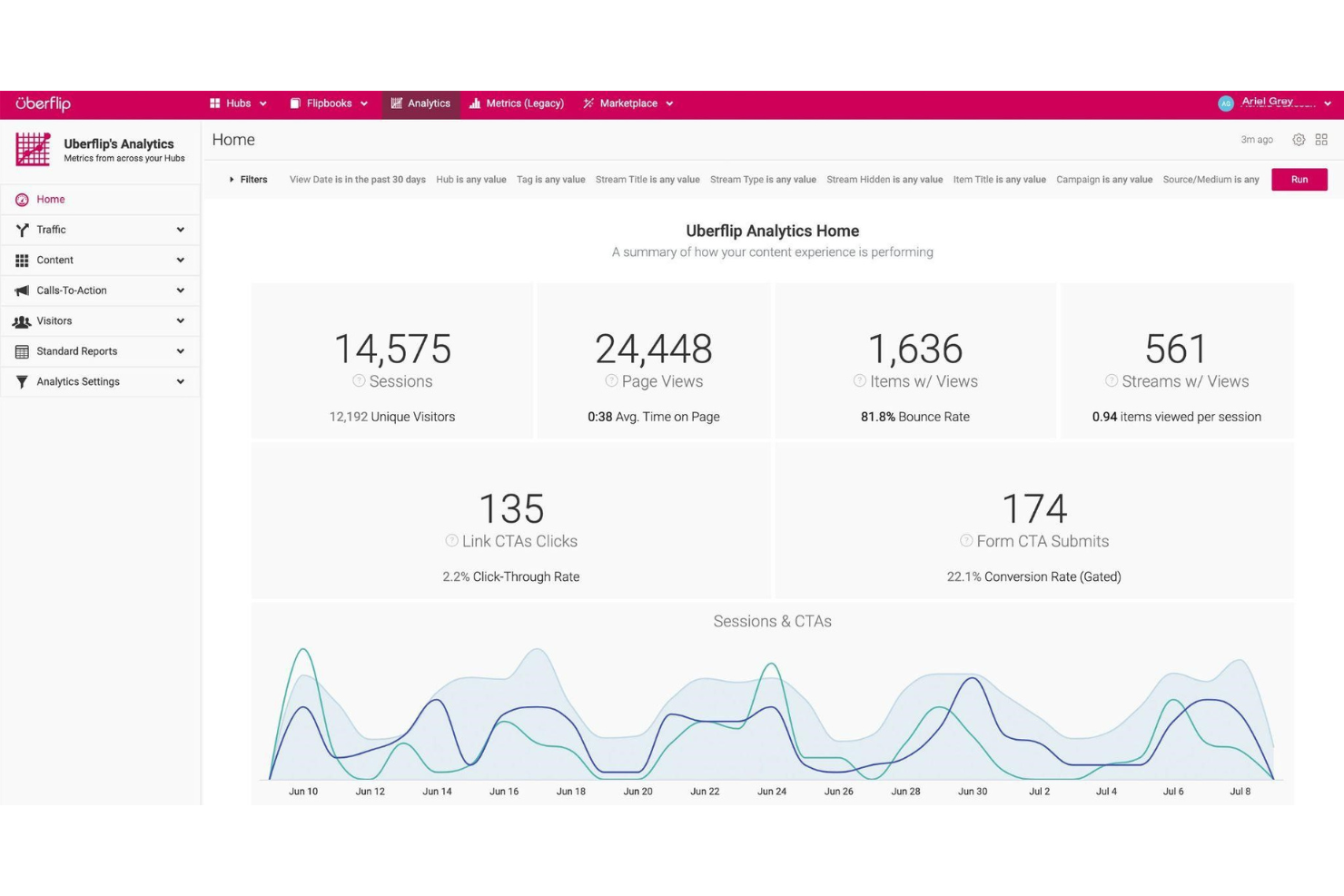Click the help icon beside Streams w/ Views
Viewport: 1344px width, 896px height.
pyautogui.click(x=1112, y=381)
